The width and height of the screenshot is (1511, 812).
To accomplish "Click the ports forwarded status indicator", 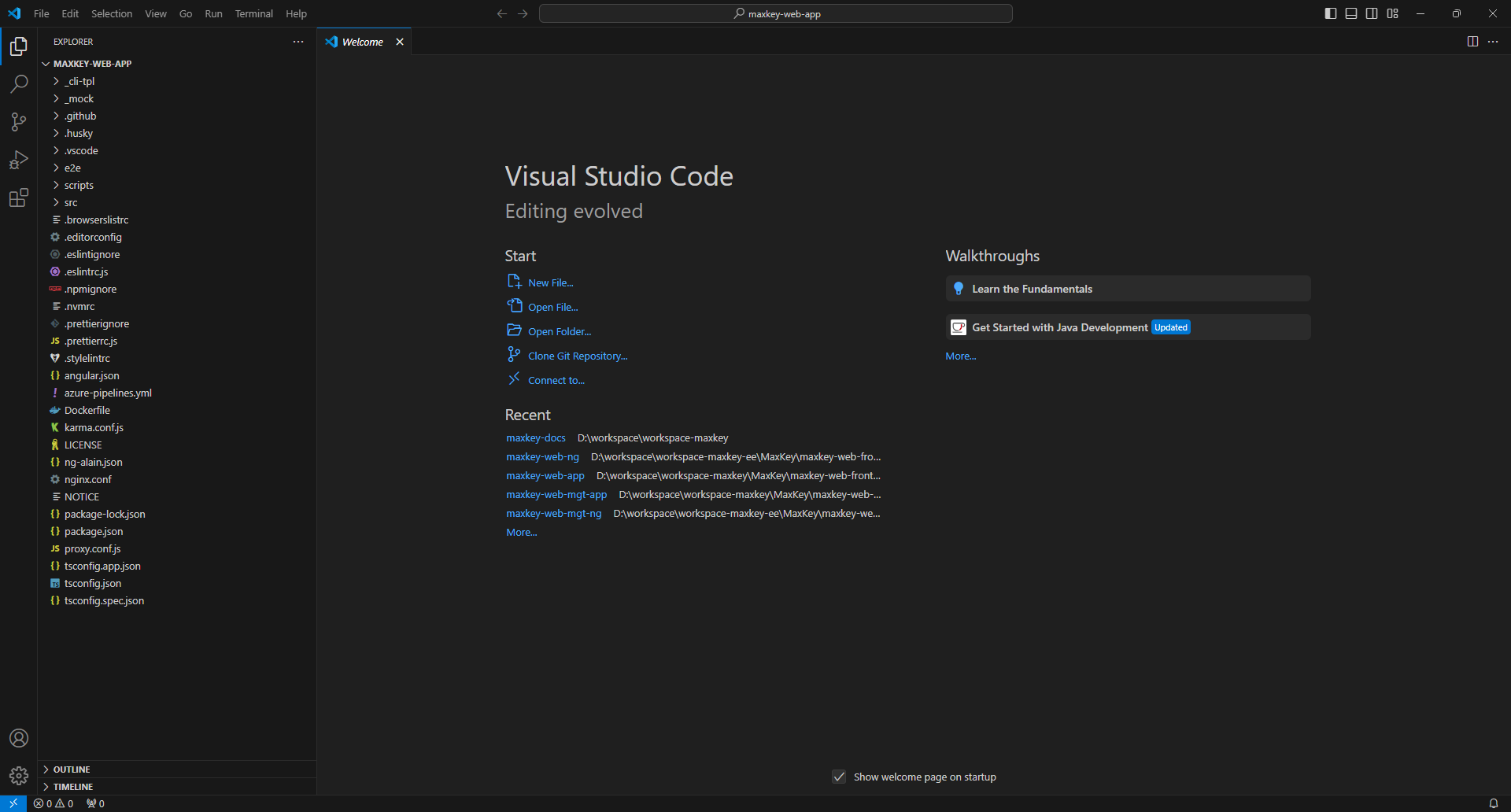I will [95, 803].
